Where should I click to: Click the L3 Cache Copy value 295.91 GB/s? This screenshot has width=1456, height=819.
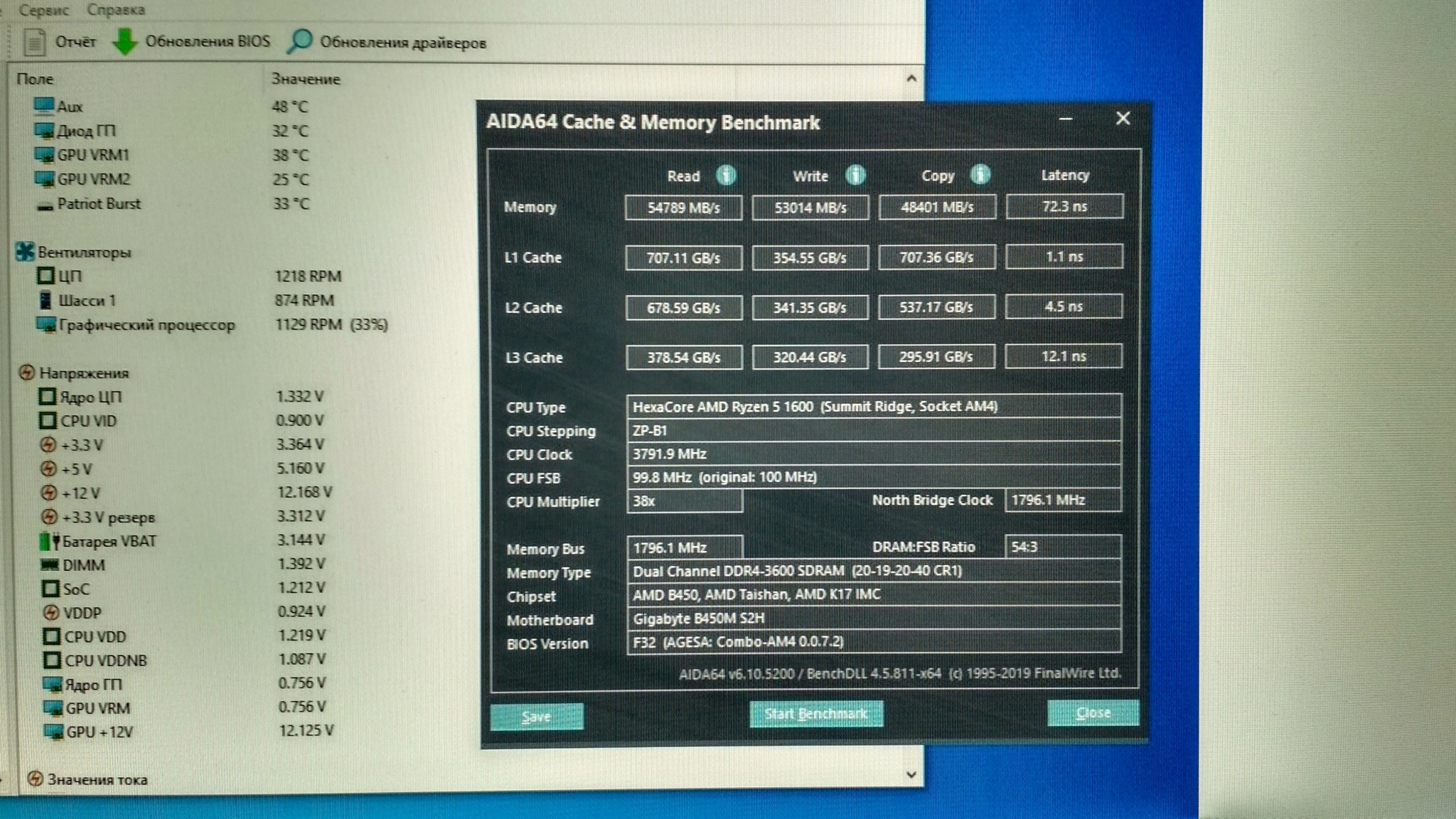tap(936, 356)
